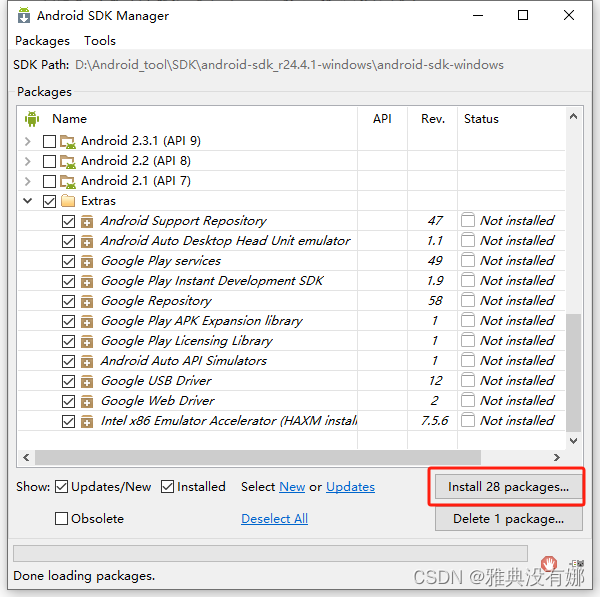Expand the Android 2.1 (API 7) node

coord(28,181)
